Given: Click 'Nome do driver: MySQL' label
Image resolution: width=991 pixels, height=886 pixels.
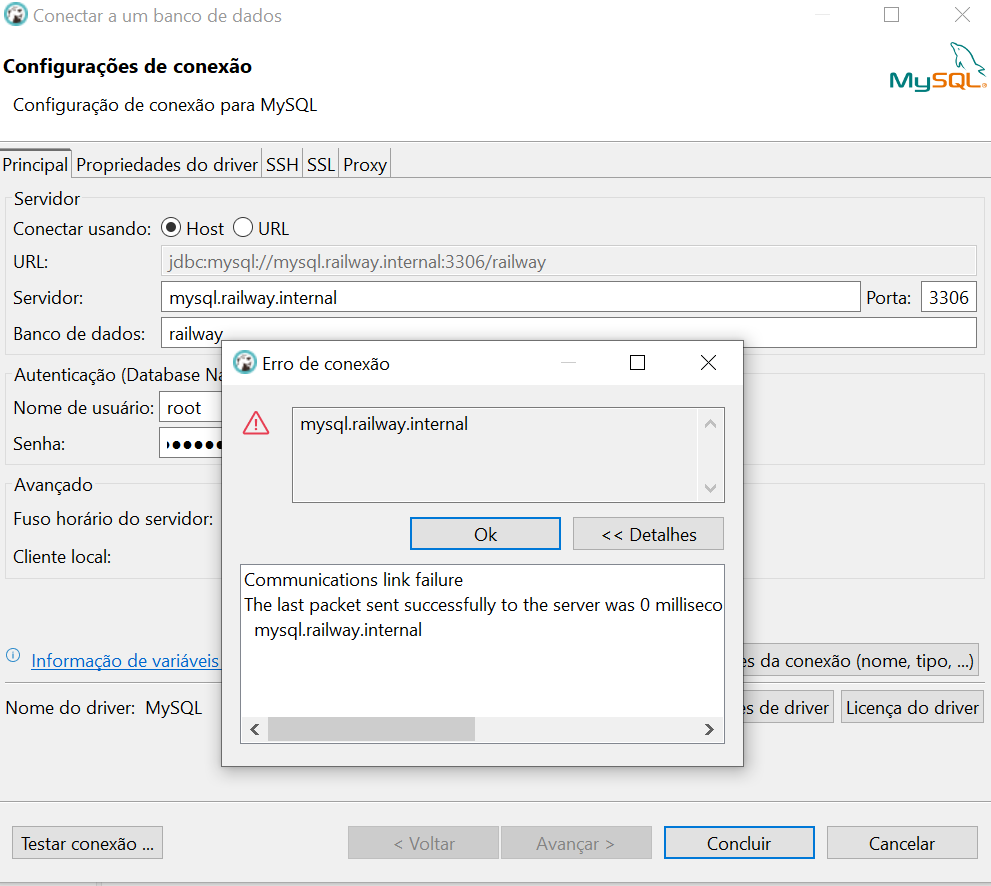Looking at the screenshot, I should [104, 707].
